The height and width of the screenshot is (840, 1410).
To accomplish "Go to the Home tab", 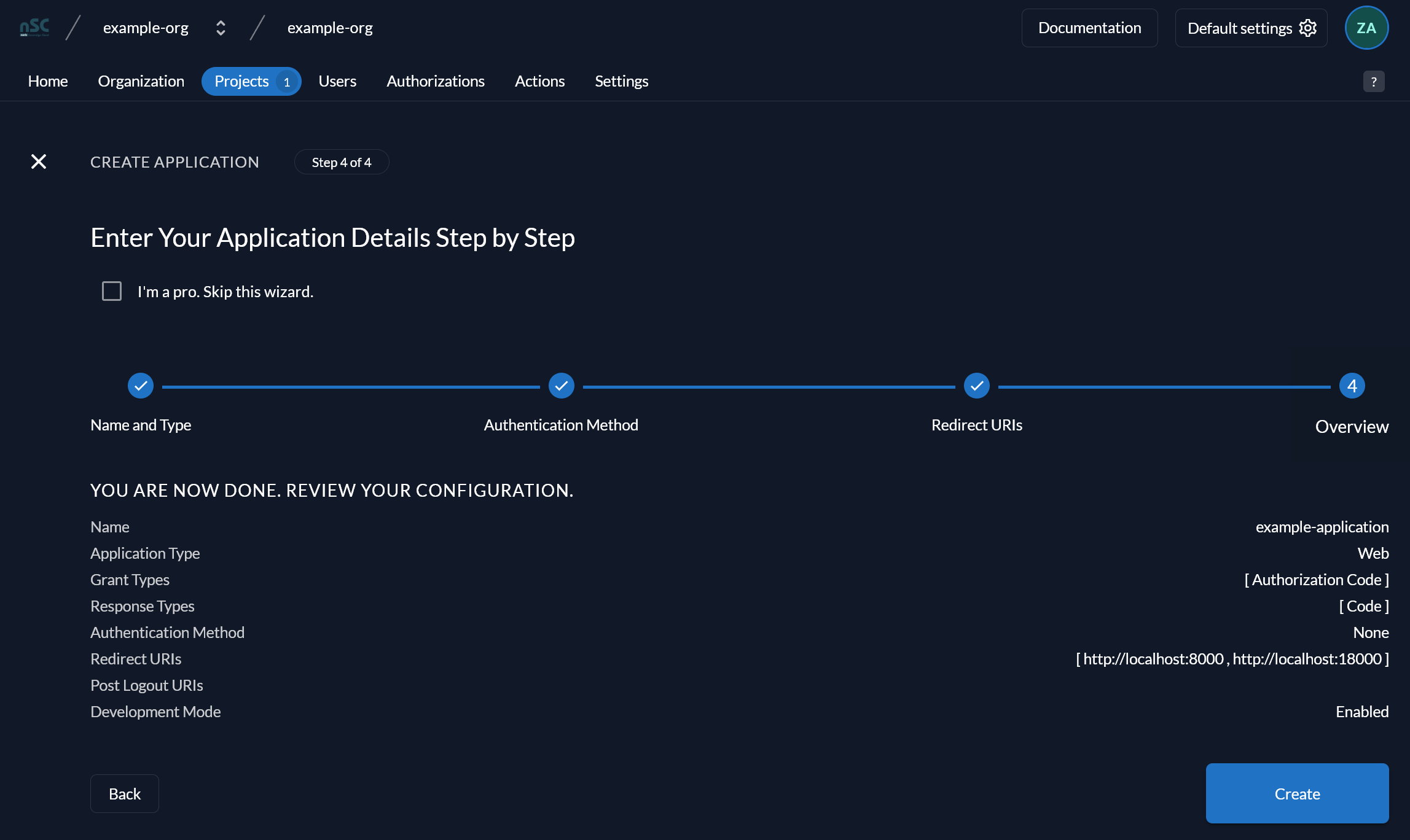I will pyautogui.click(x=48, y=81).
